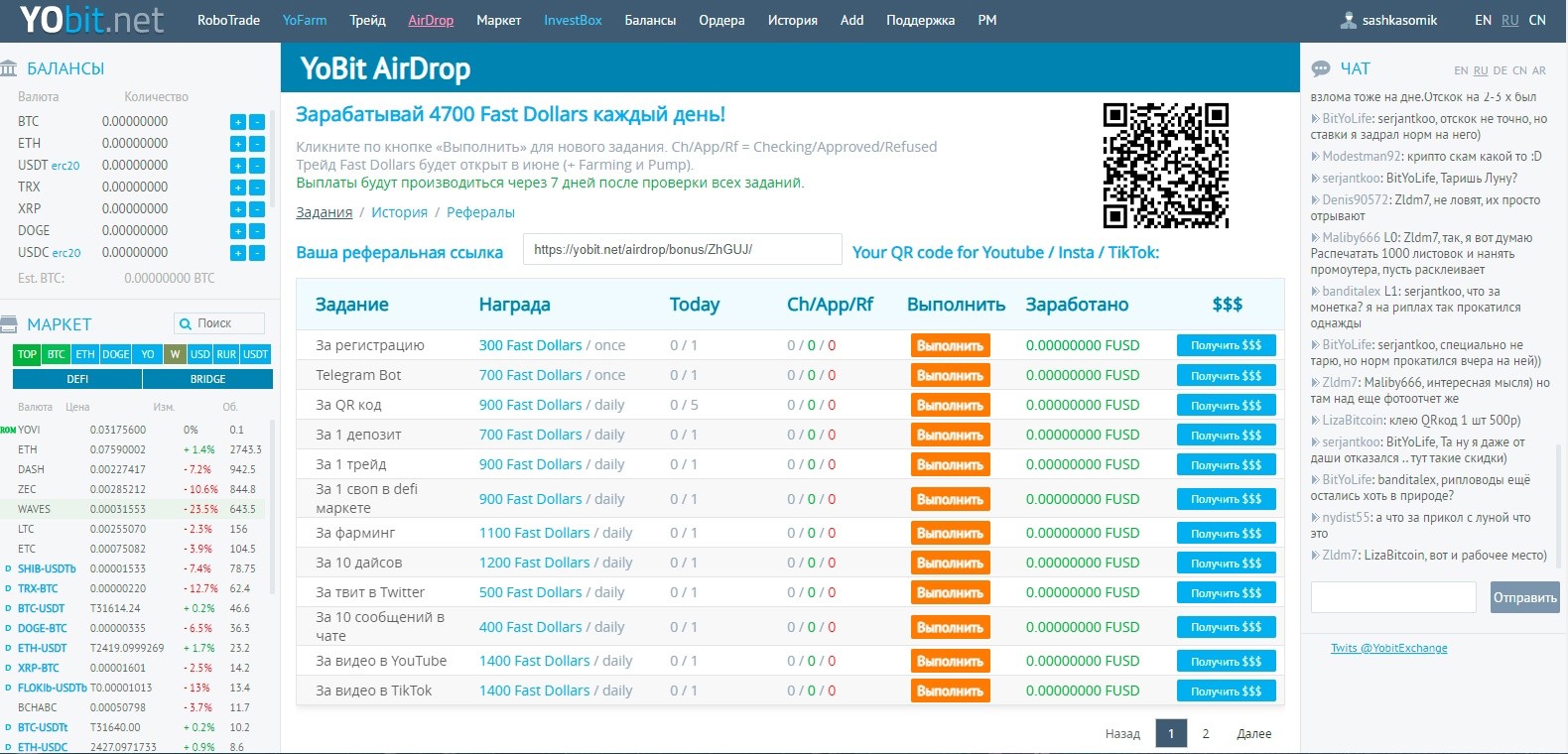Click the user profile icon beside sashkasomik
This screenshot has width=1568, height=754.
1349,20
